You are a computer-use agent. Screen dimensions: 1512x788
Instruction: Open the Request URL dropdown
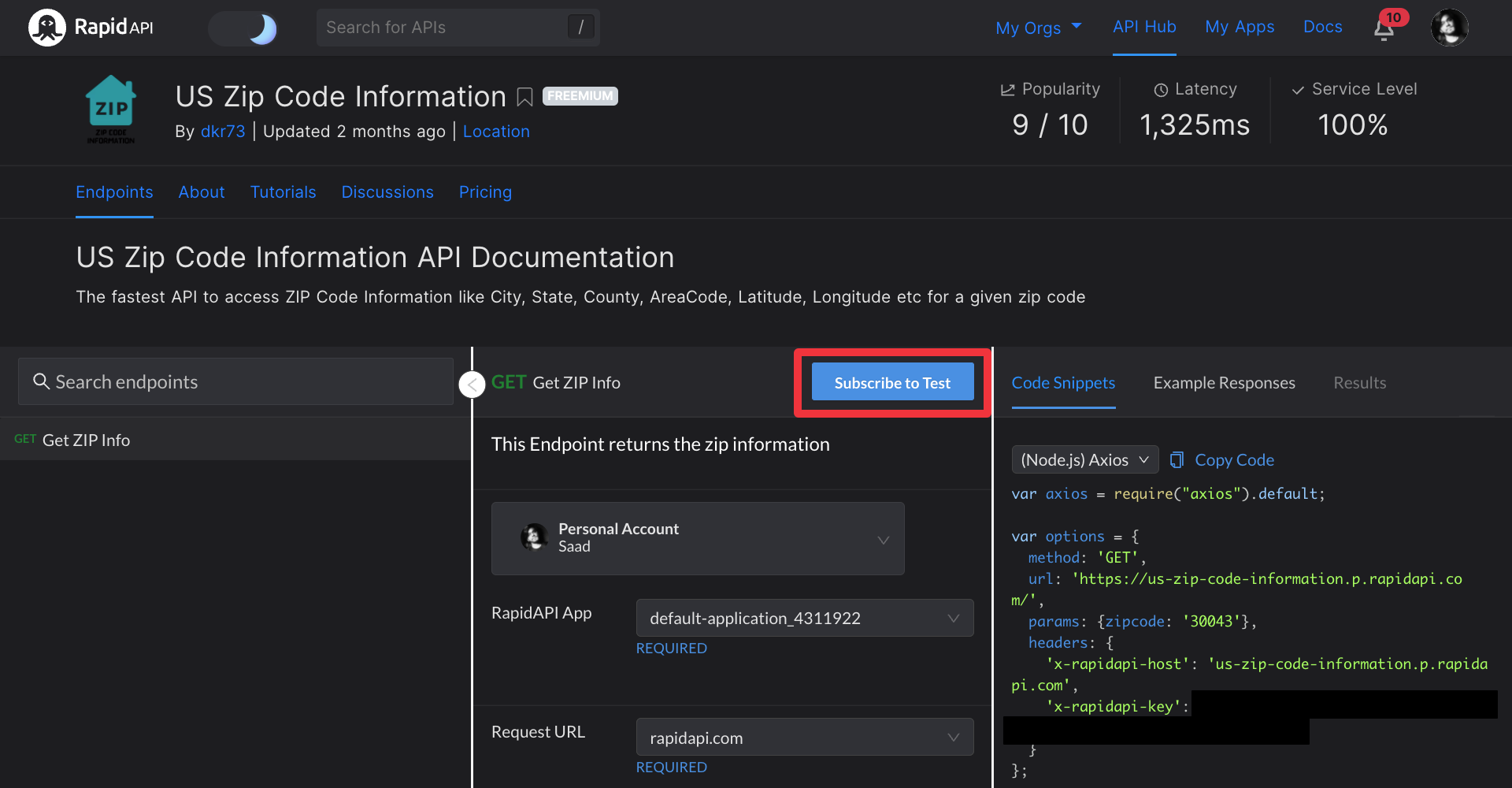pyautogui.click(x=805, y=738)
